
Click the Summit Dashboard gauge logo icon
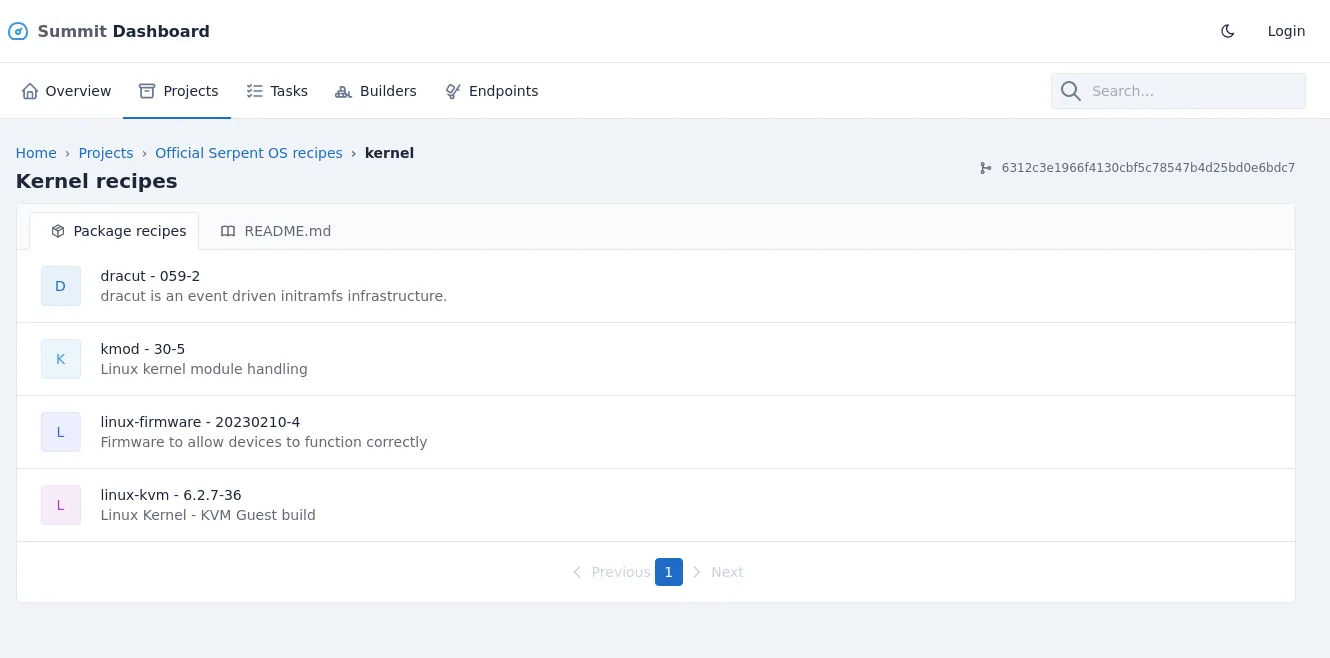coord(18,31)
